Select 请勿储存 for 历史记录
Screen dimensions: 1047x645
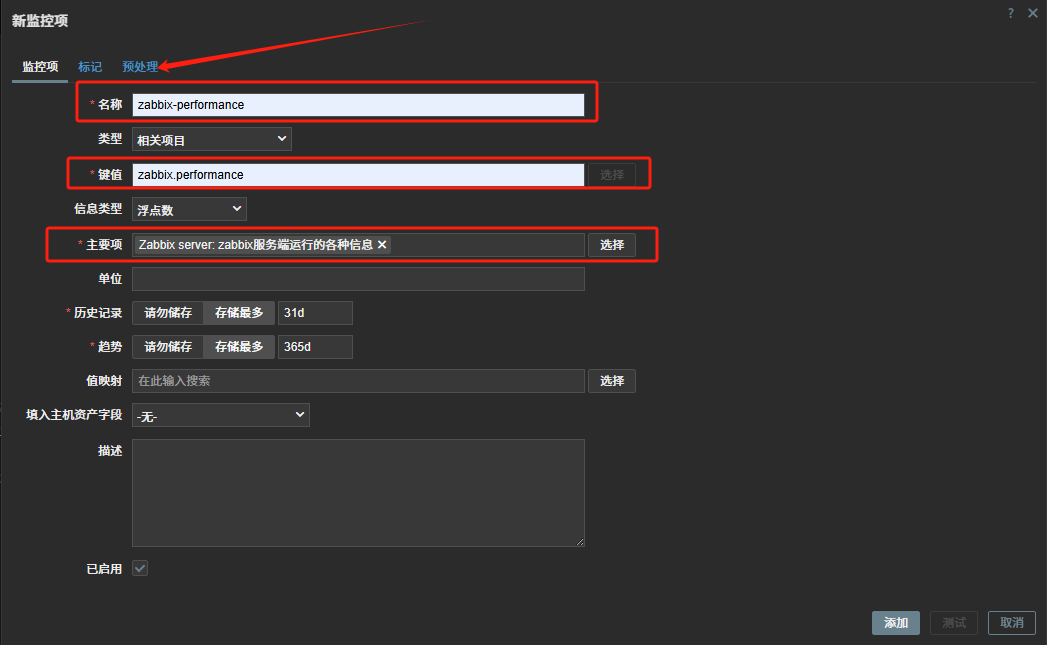(x=168, y=313)
